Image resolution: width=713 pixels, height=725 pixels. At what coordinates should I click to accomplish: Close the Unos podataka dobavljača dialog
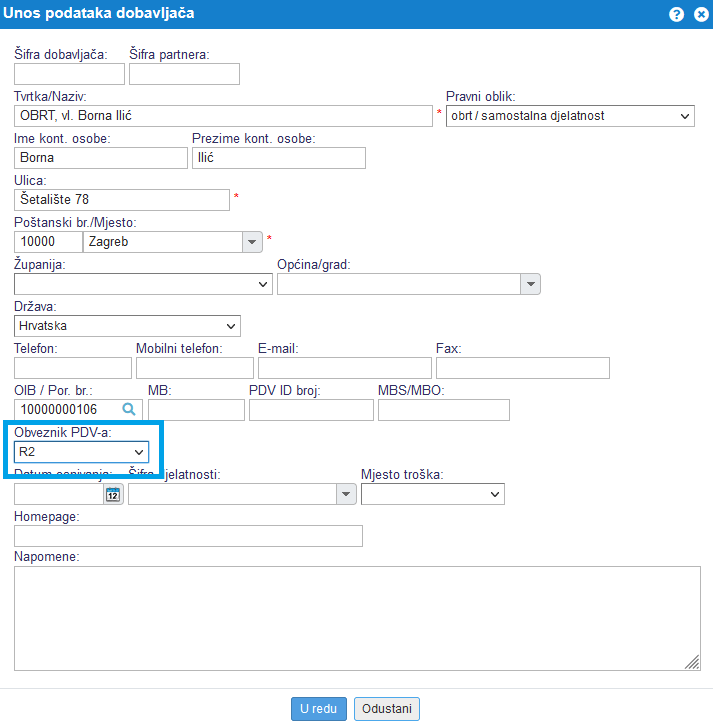(698, 14)
